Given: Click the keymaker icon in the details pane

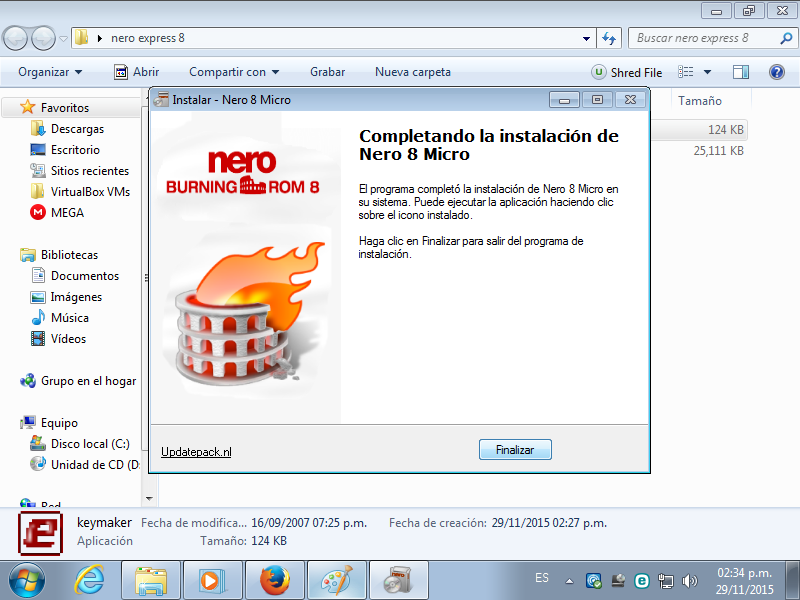Looking at the screenshot, I should pyautogui.click(x=40, y=533).
